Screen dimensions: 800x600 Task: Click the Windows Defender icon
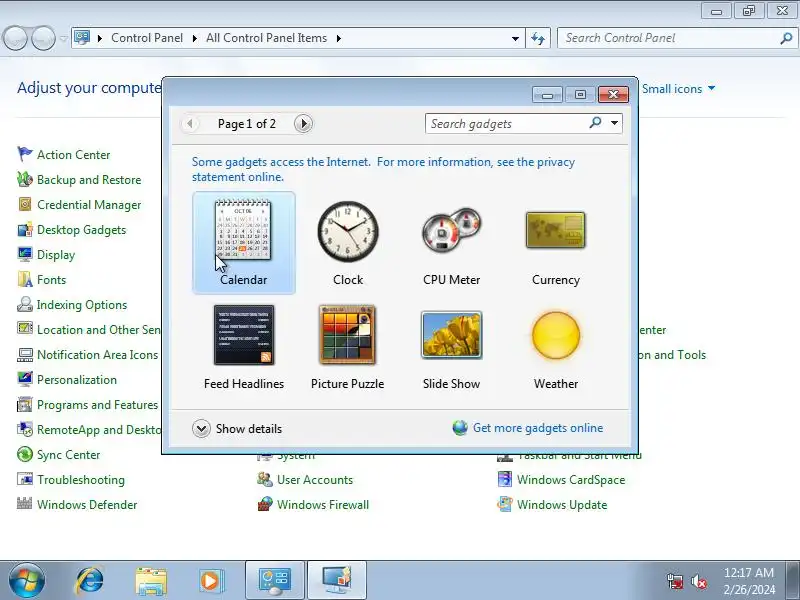pos(24,504)
